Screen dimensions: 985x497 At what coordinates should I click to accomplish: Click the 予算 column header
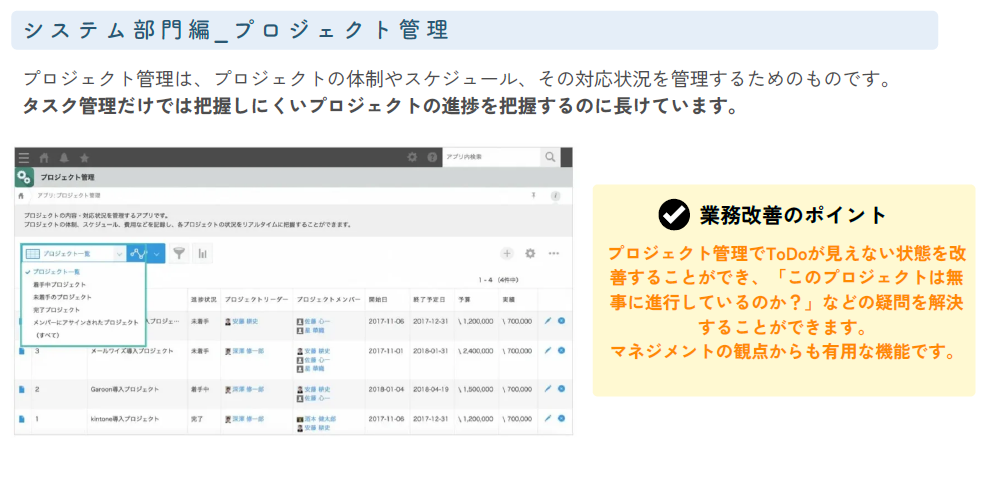[x=464, y=300]
